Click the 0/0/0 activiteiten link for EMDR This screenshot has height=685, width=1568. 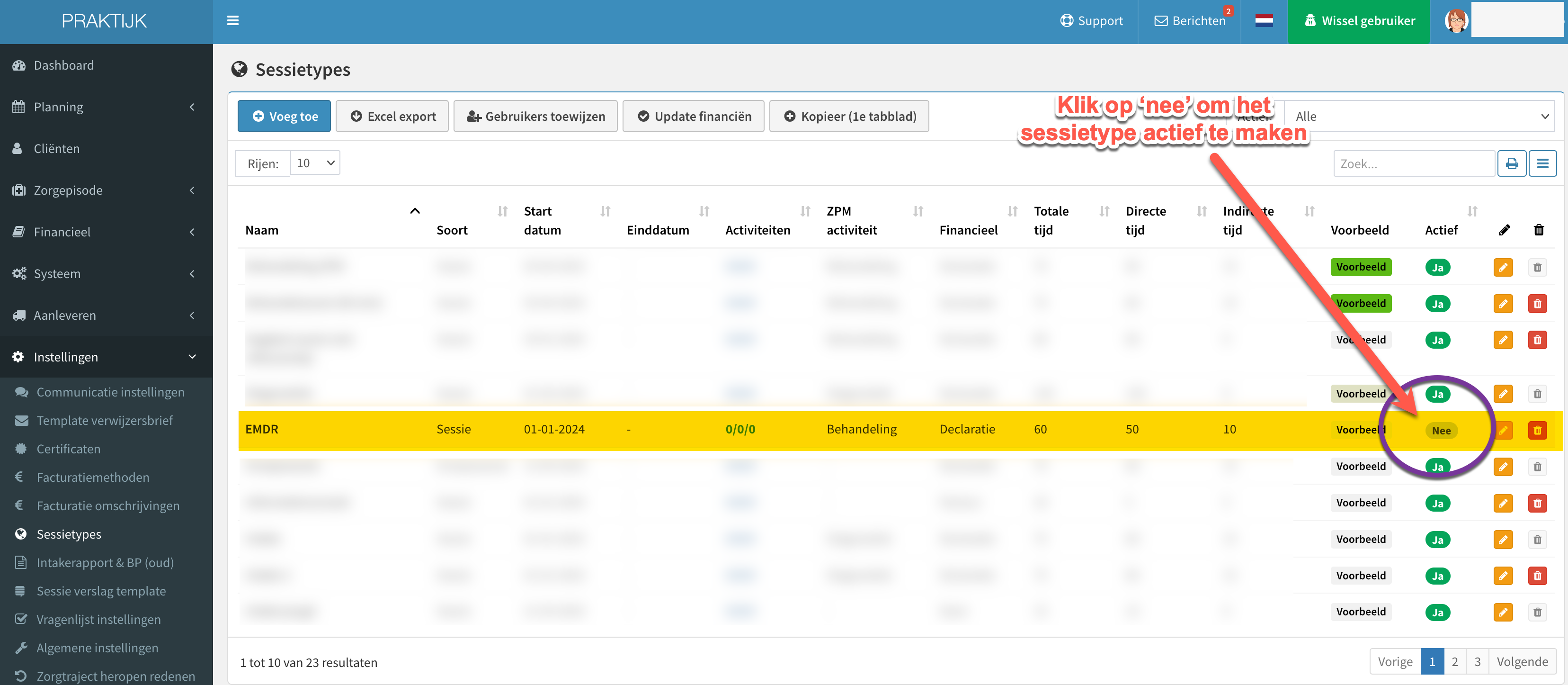[x=739, y=429]
